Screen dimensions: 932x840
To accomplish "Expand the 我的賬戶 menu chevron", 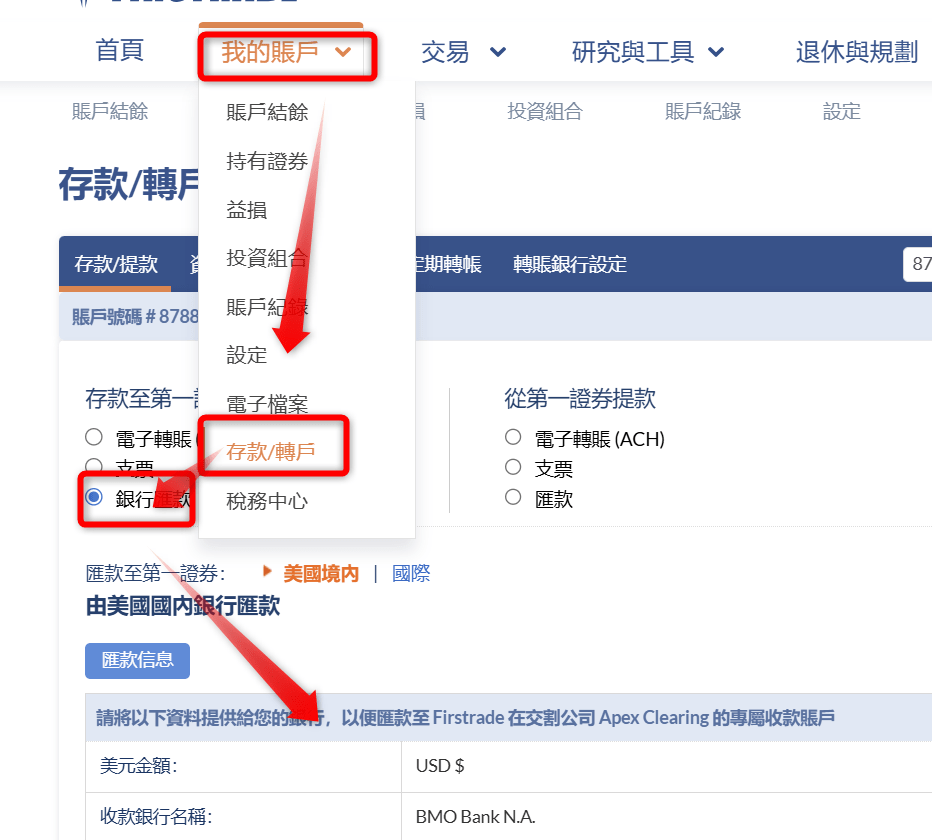I will click(x=343, y=52).
